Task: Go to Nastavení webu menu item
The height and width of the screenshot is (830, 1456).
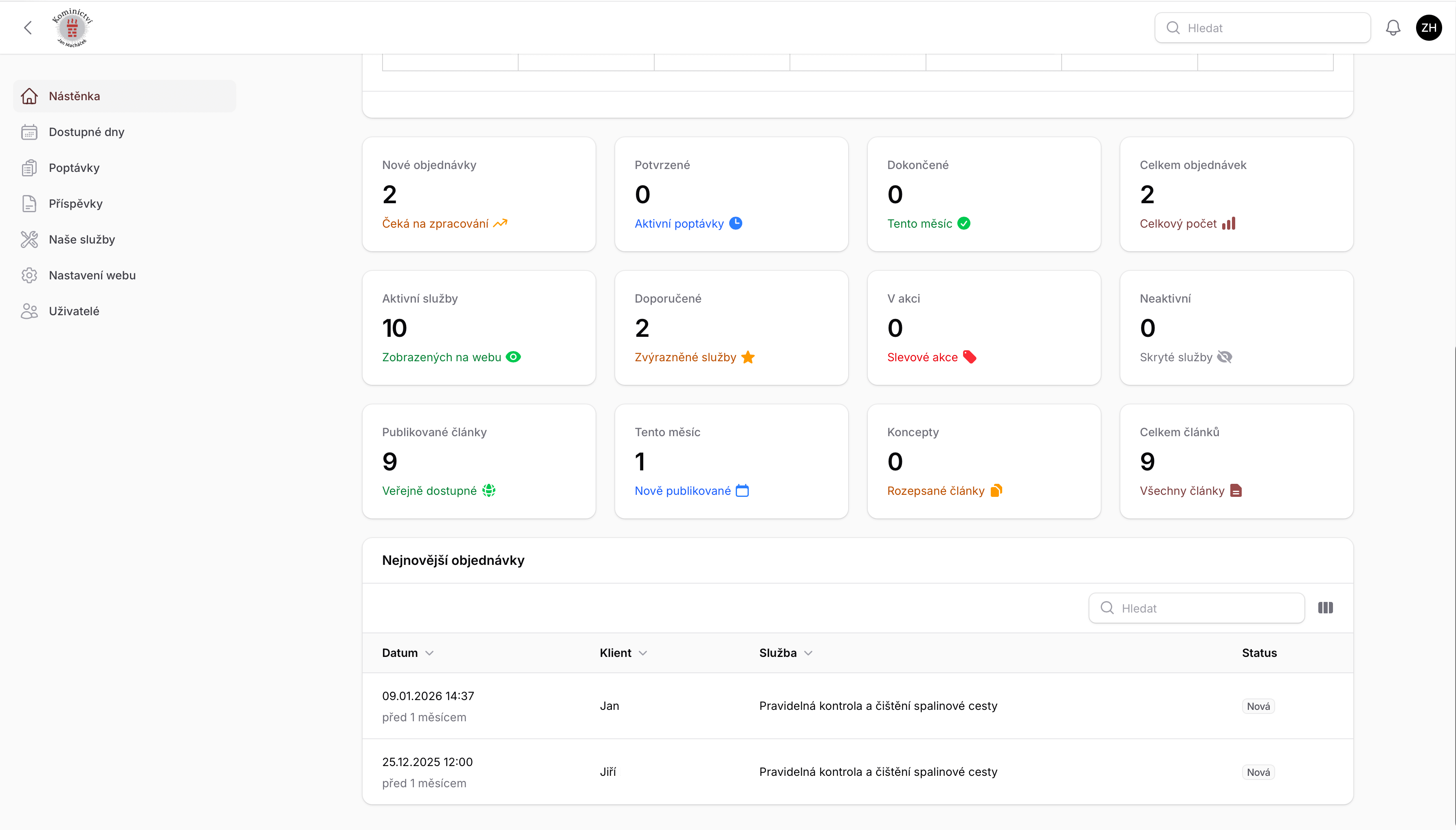Action: pos(92,275)
